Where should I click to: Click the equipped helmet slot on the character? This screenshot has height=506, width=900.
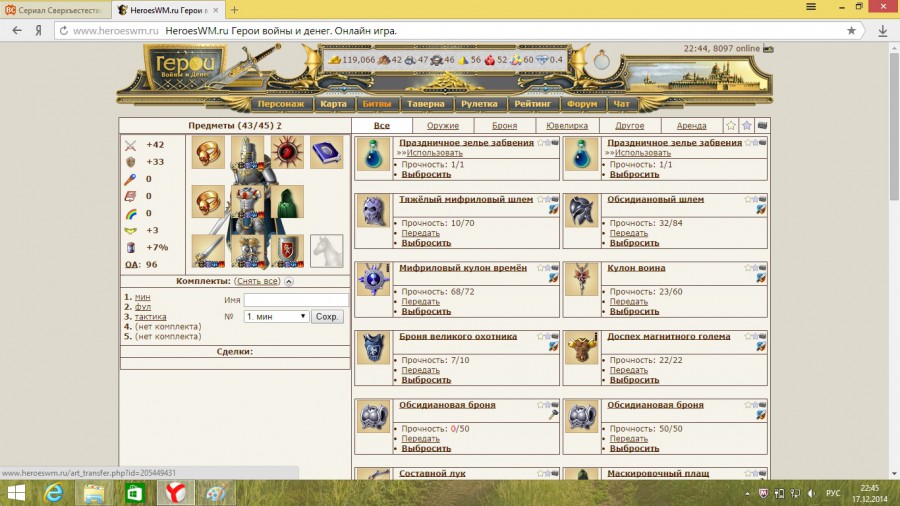point(247,152)
